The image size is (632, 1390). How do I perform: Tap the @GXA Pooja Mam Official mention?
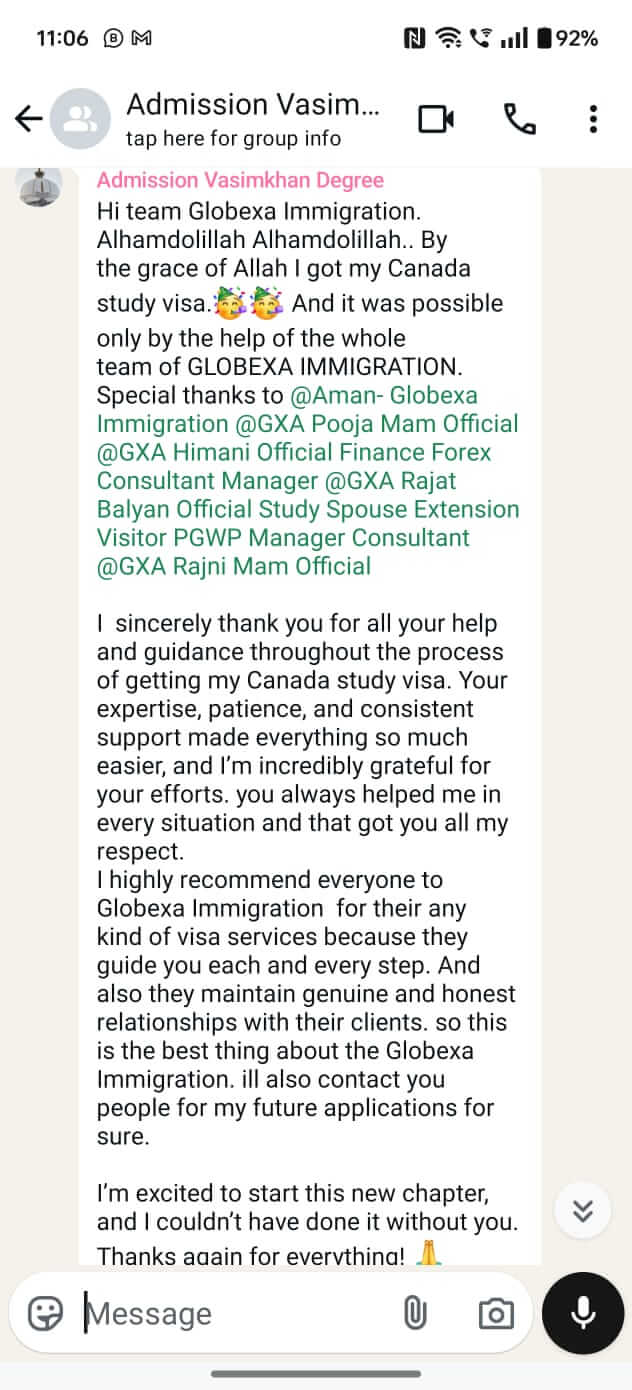click(364, 424)
